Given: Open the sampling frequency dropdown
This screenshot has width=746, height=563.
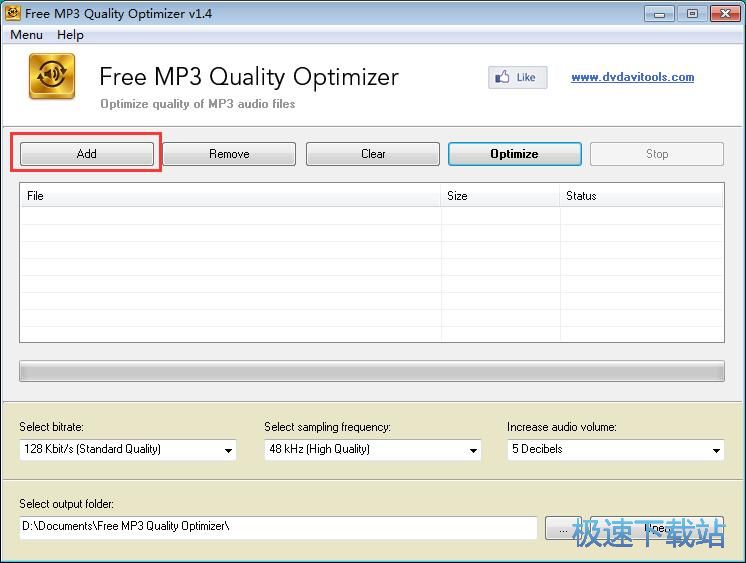Looking at the screenshot, I should pyautogui.click(x=372, y=450).
